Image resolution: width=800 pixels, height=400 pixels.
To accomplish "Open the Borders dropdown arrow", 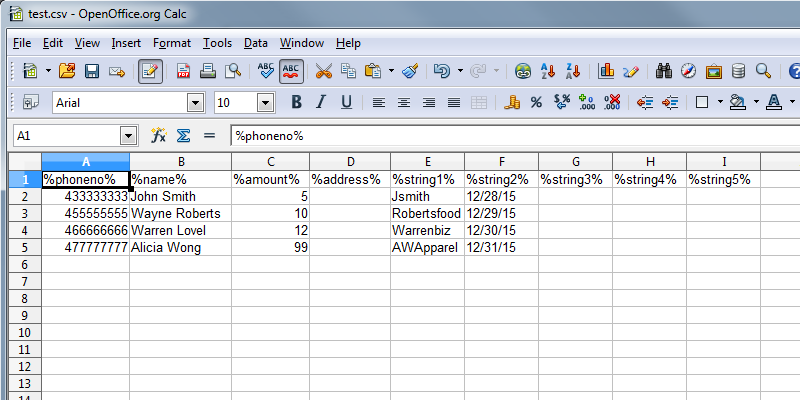I will (720, 103).
